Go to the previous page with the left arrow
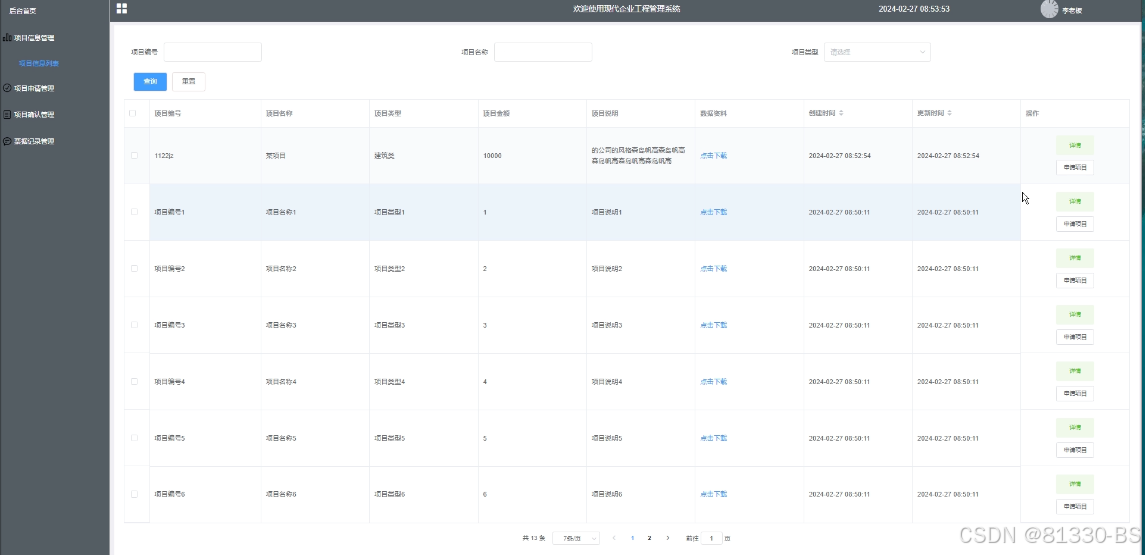1145x555 pixels. tap(614, 538)
